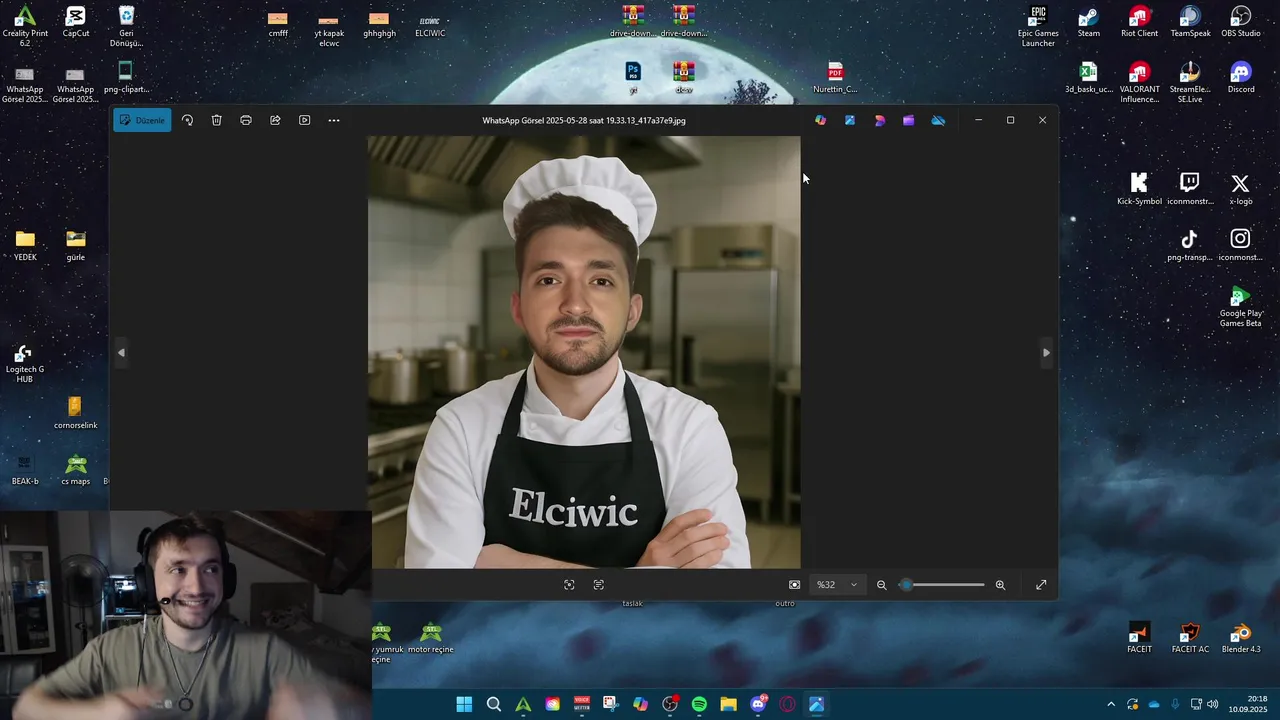Select the Kick-Symbol desktop file
This screenshot has height=720, width=1280.
pos(1139,189)
